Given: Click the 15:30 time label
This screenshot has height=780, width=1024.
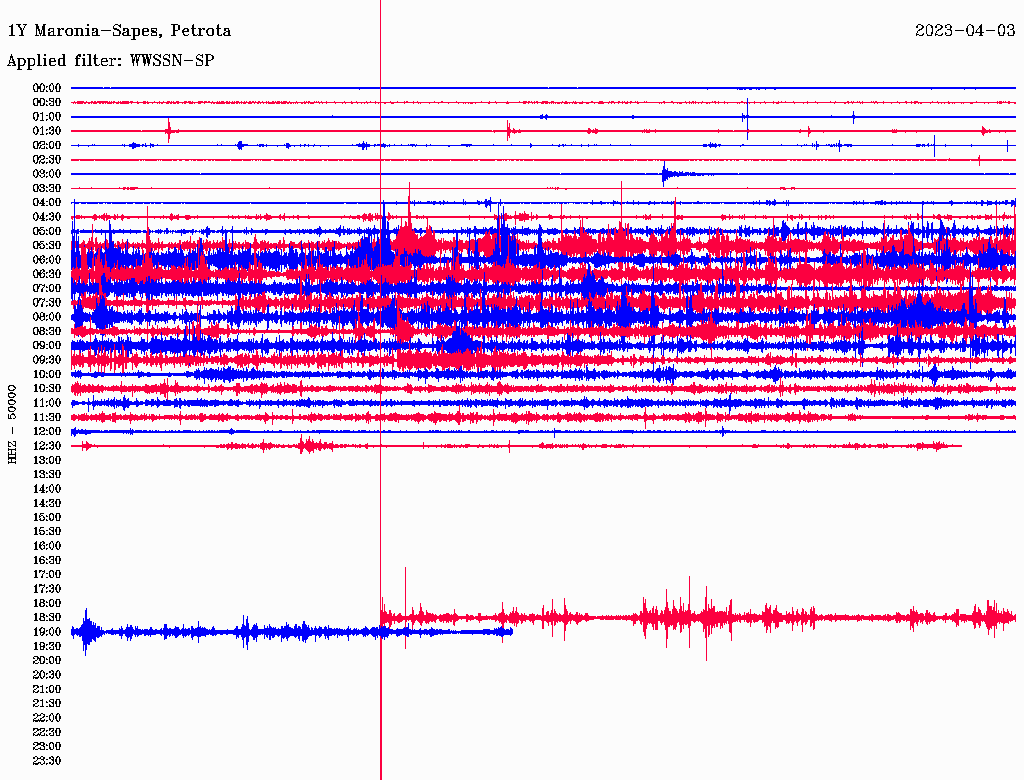Looking at the screenshot, I should pyautogui.click(x=47, y=532).
